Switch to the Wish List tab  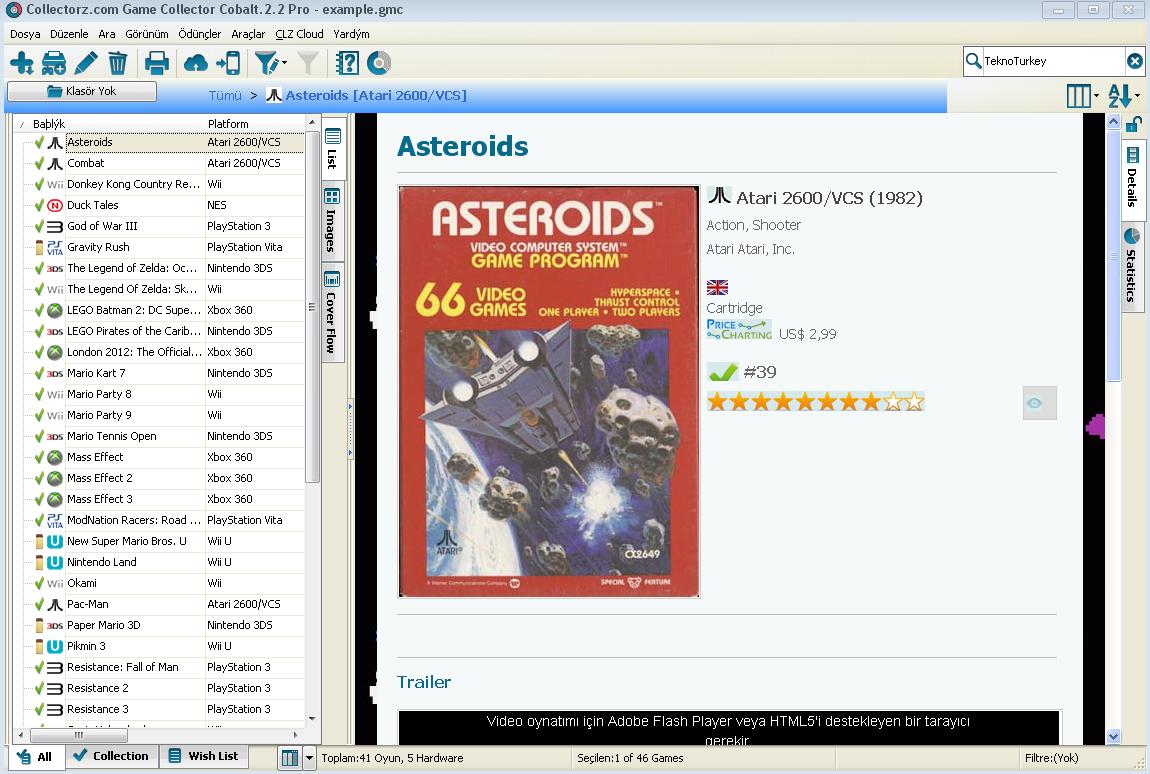204,756
